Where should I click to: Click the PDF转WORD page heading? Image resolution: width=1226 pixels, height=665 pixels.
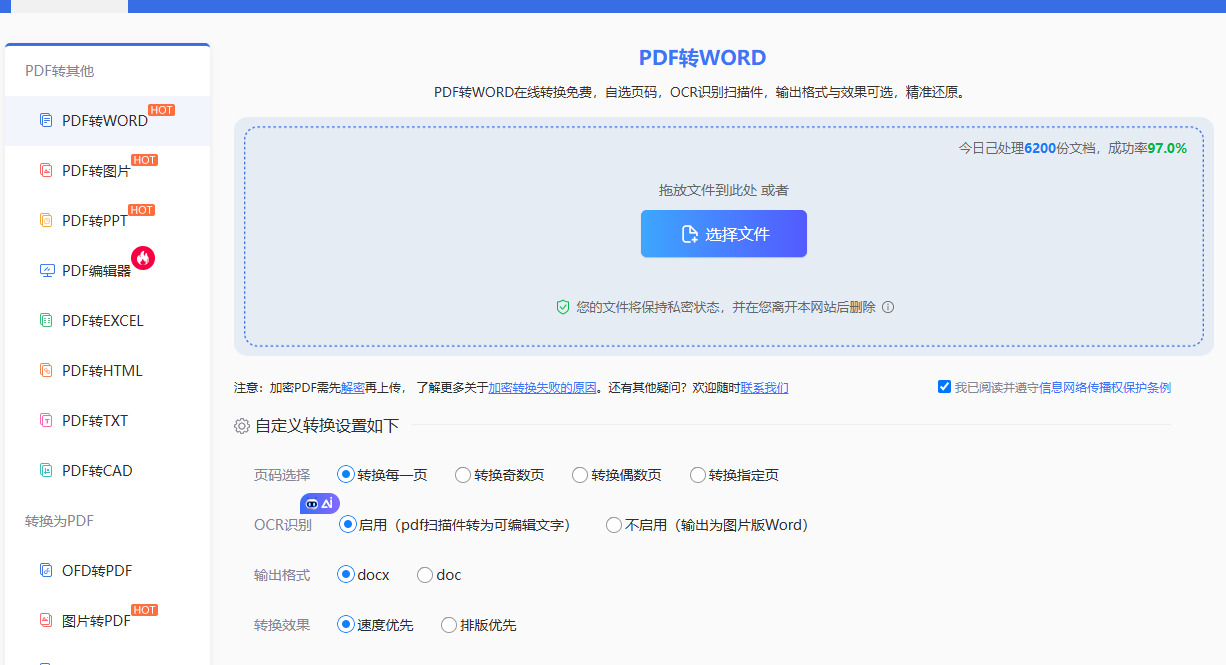pyautogui.click(x=703, y=58)
